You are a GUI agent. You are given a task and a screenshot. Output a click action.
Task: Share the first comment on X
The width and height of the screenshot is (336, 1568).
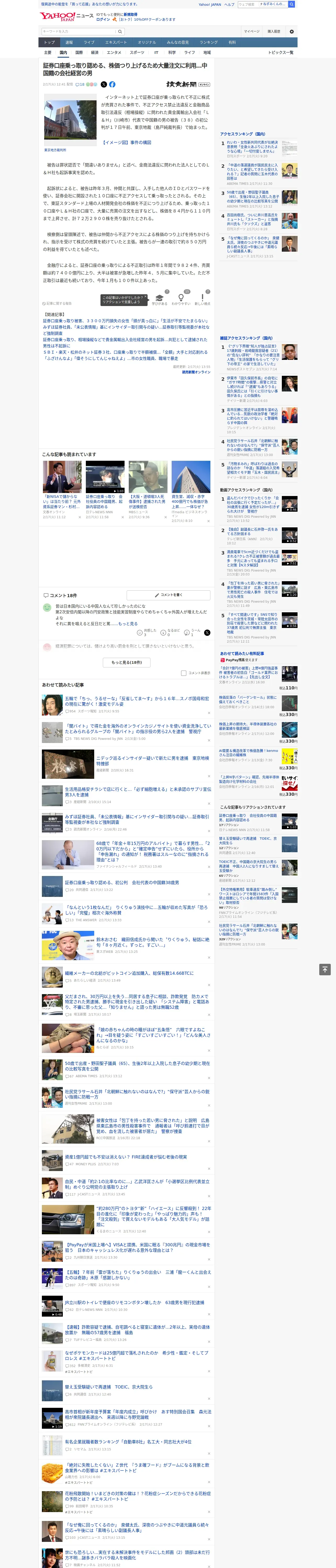tap(207, 633)
